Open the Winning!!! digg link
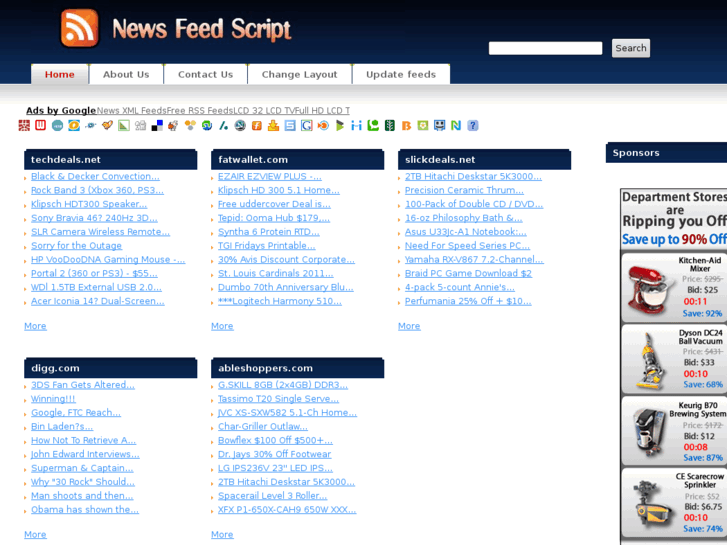The width and height of the screenshot is (727, 545). point(53,399)
